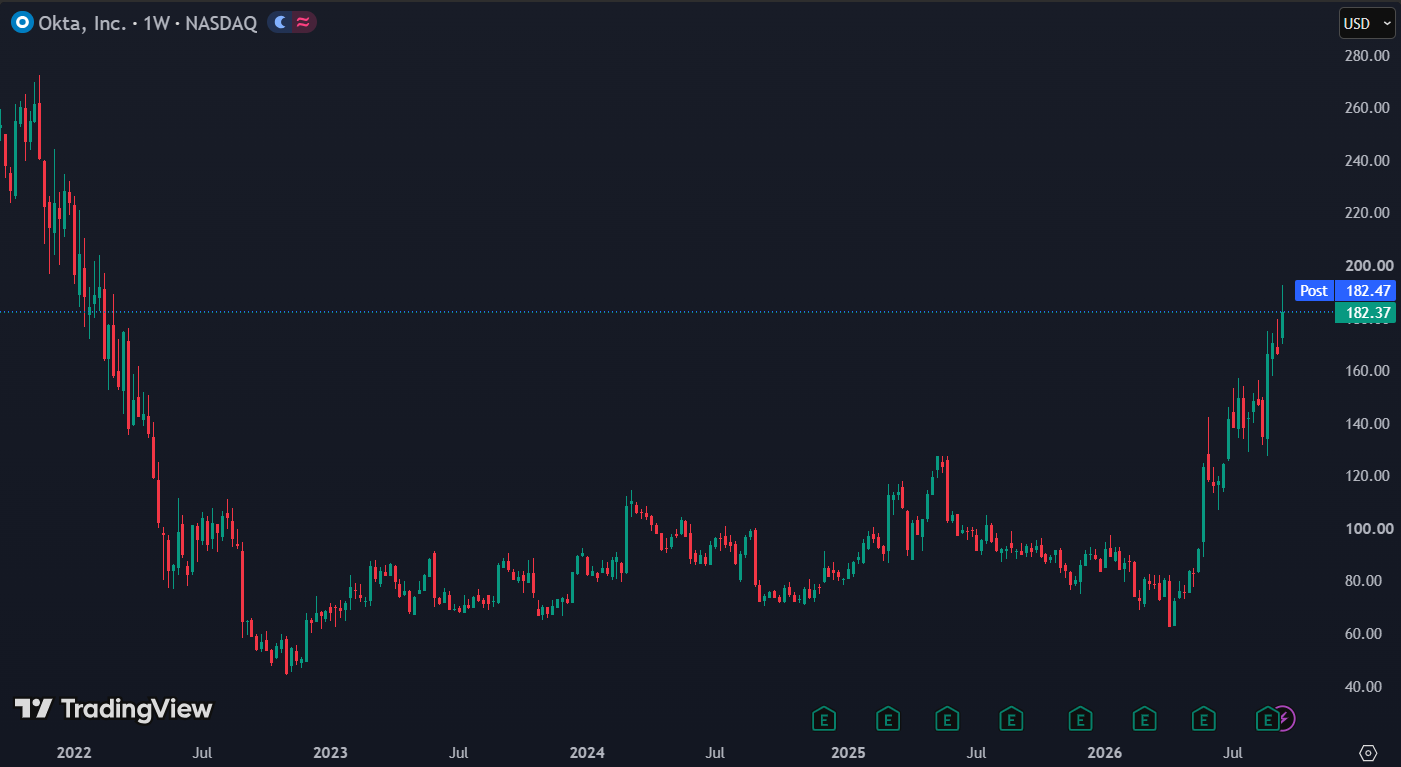Click the 160.00 price axis label
This screenshot has height=767, width=1401.
coord(1369,371)
